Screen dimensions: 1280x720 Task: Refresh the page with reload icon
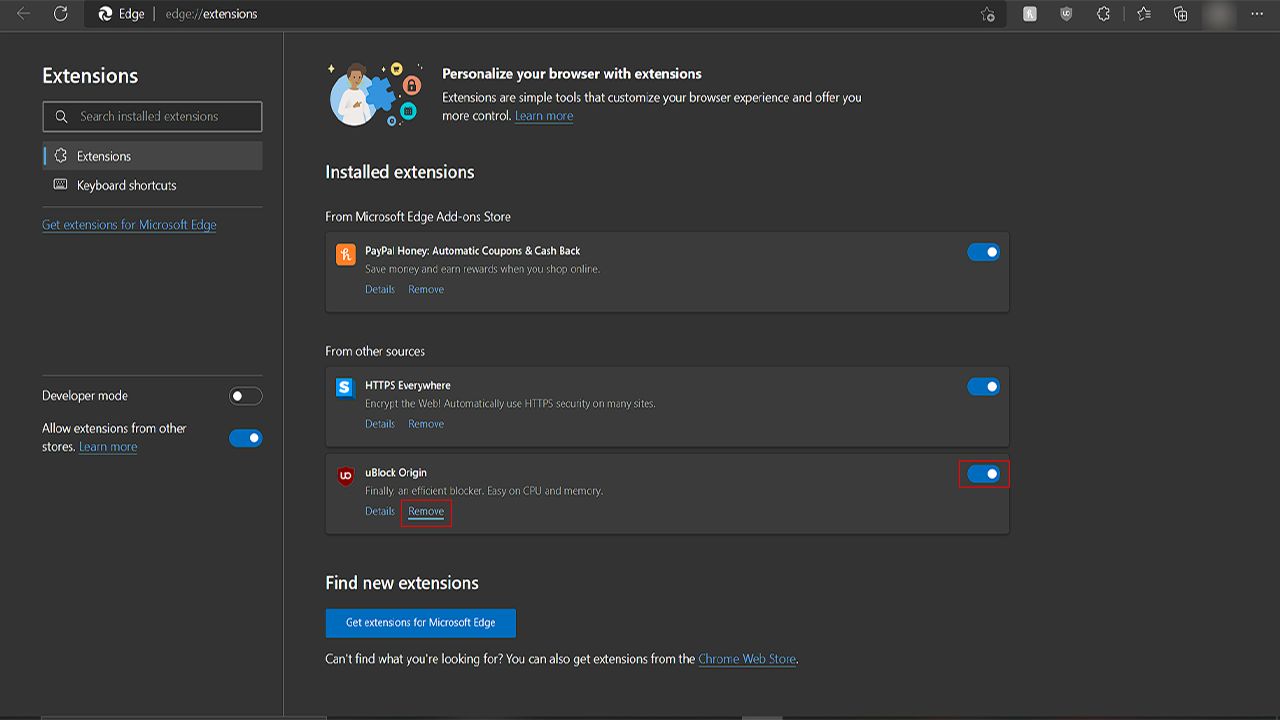click(x=60, y=14)
